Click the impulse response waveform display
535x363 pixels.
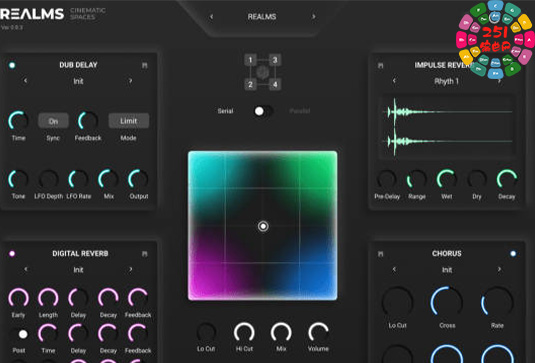447,127
